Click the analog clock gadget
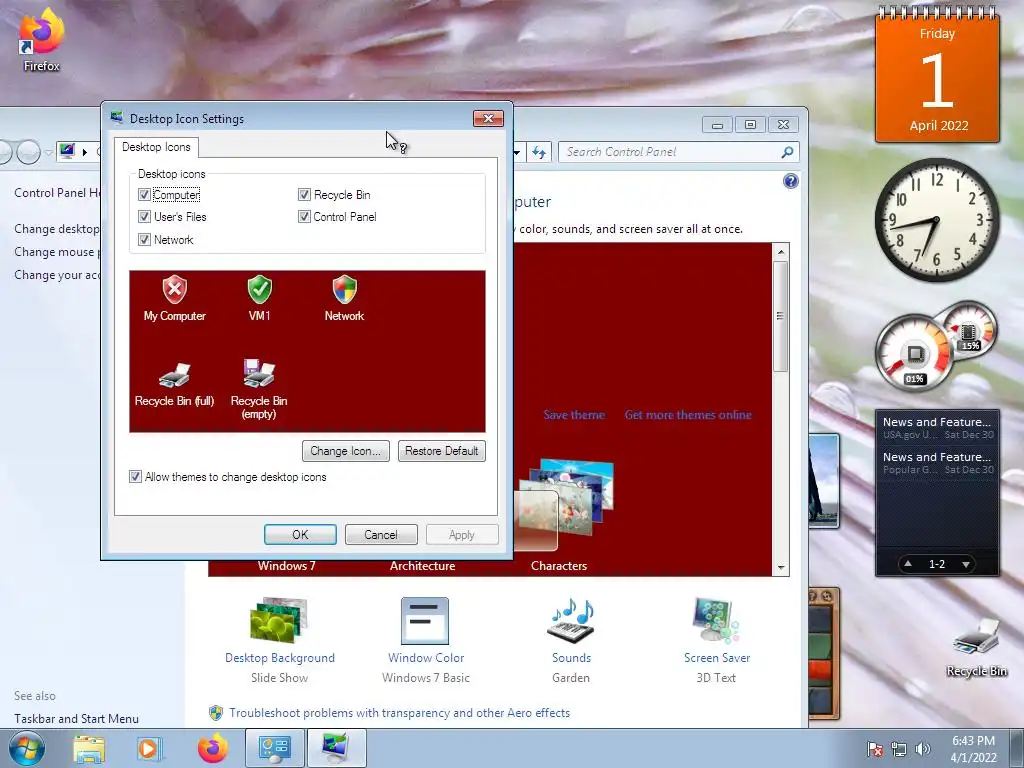 [x=936, y=220]
